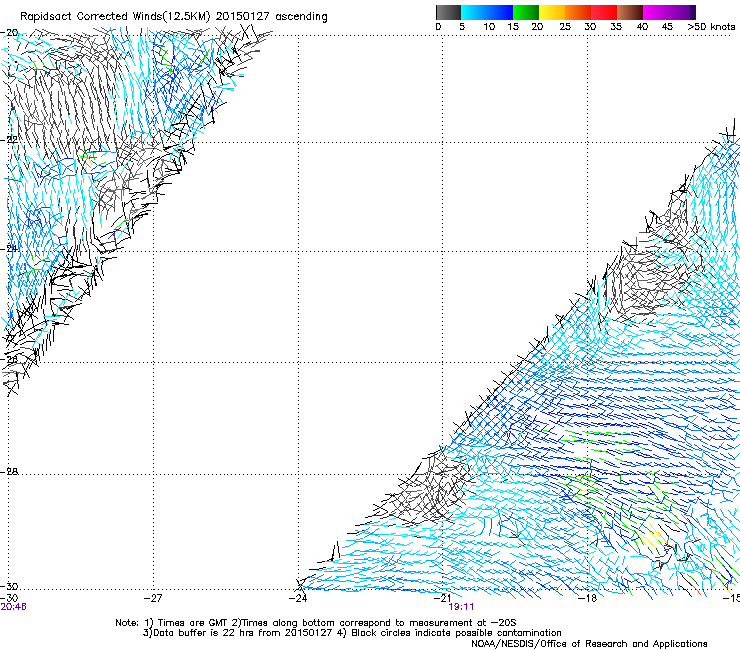Viewport: 740px width, 650px height.
Task: Click the '40' legend tick label
Action: tap(642, 27)
